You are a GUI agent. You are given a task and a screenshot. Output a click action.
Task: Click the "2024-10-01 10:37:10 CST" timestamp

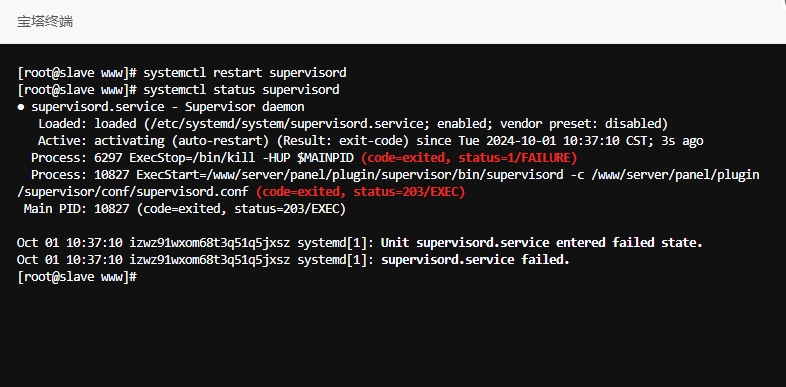point(568,141)
